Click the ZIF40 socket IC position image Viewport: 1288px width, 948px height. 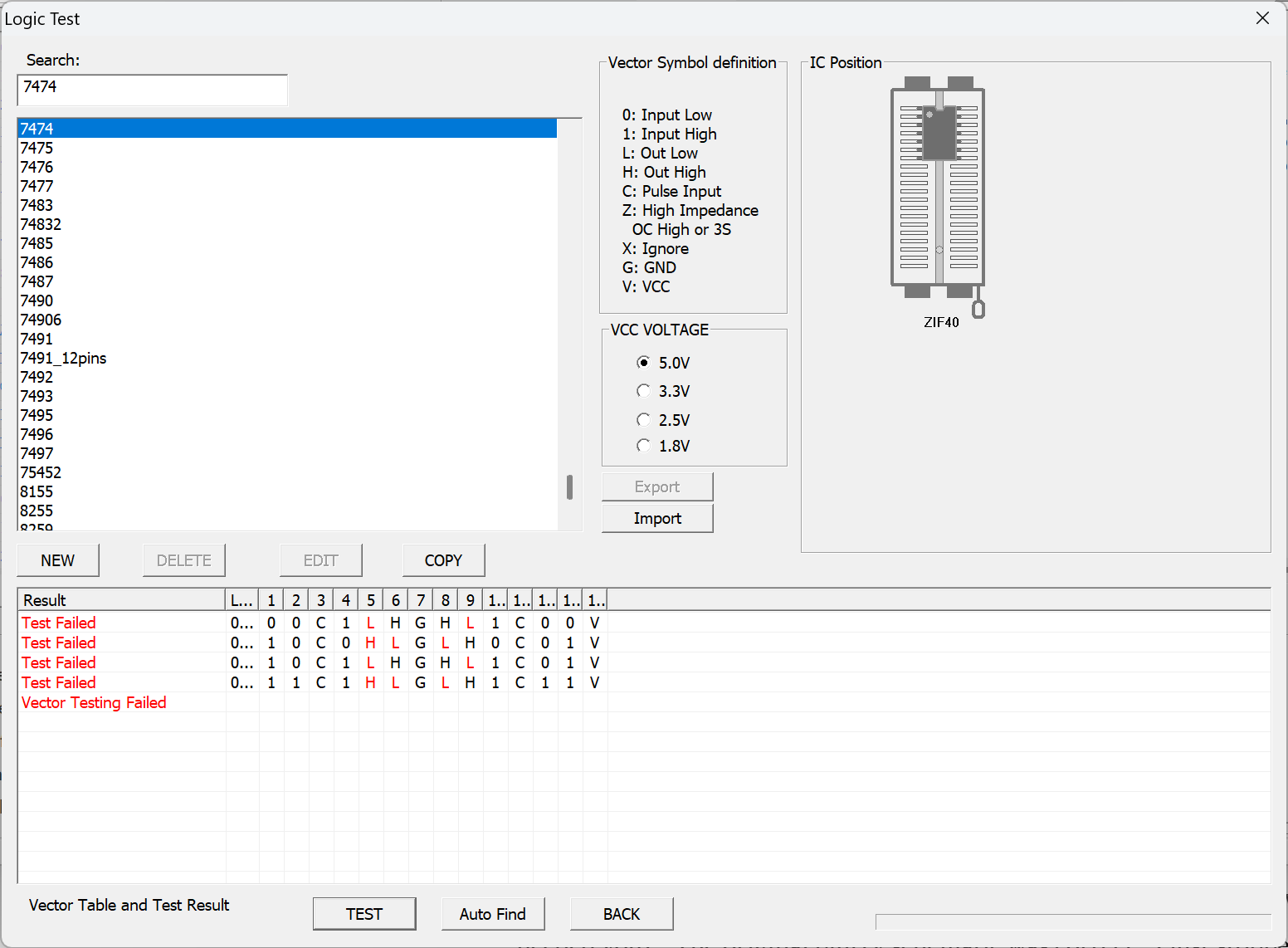tap(938, 189)
